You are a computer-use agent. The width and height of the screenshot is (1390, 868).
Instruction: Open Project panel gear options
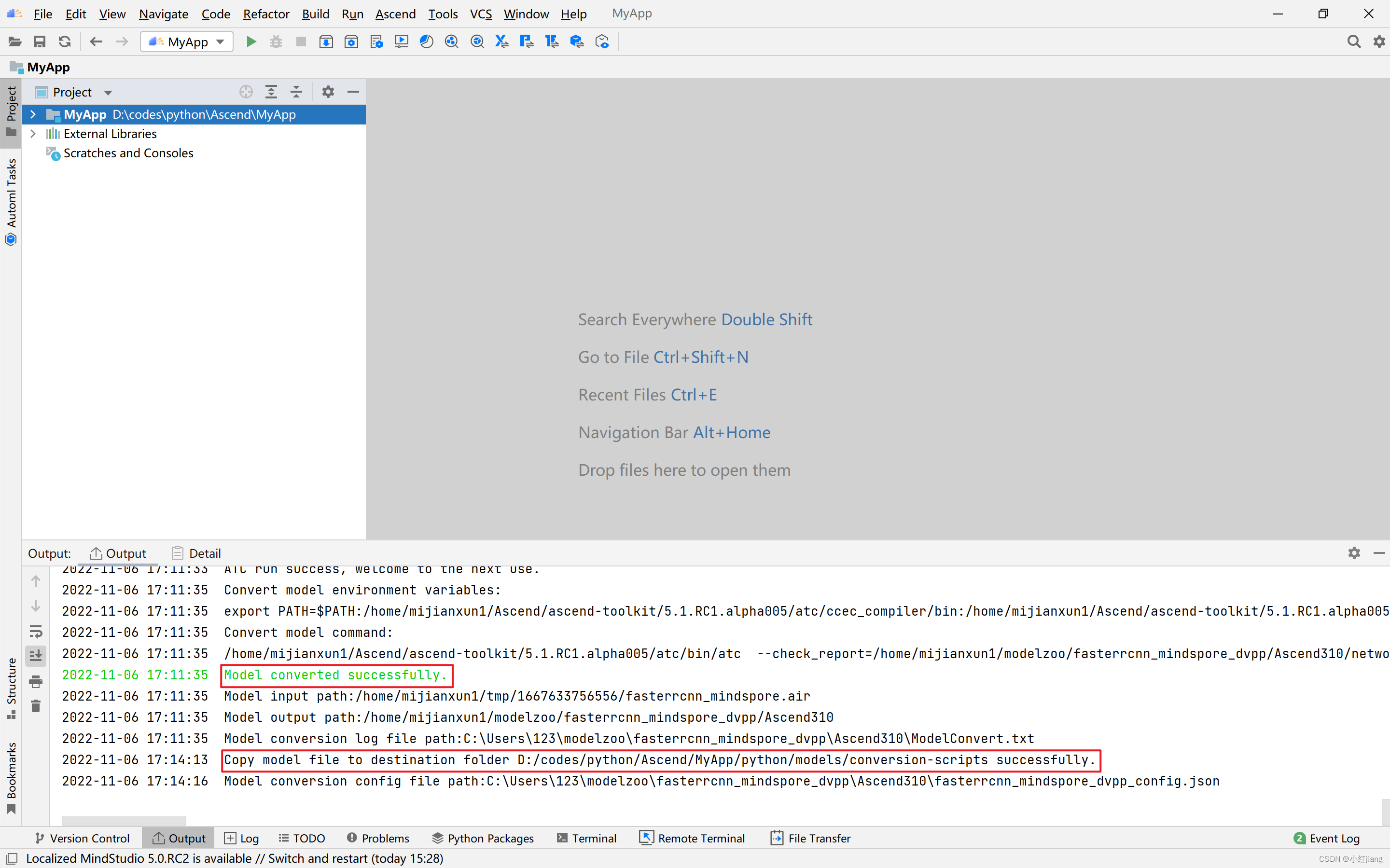(328, 92)
